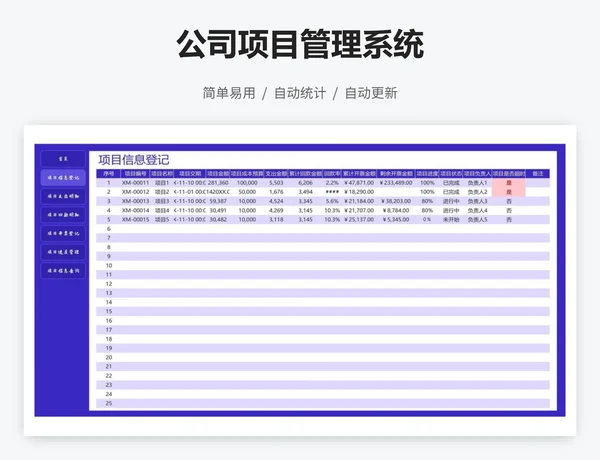Select the 0% progress cell
The width and height of the screenshot is (600, 460).
pyautogui.click(x=427, y=220)
